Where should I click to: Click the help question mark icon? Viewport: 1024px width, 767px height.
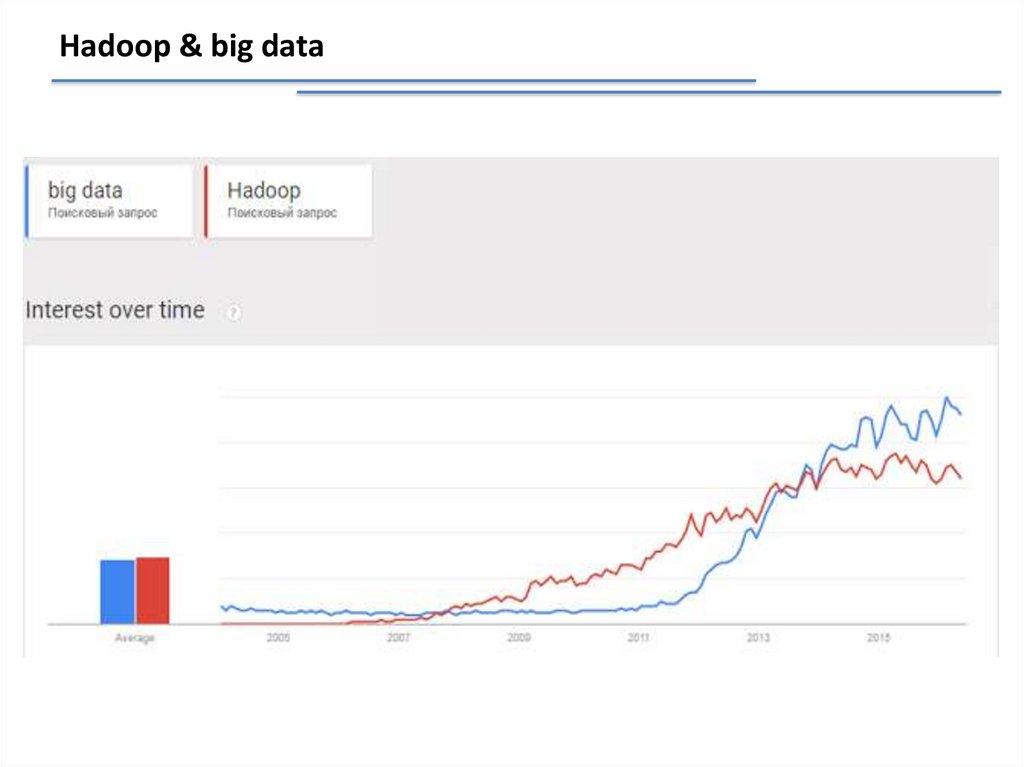pyautogui.click(x=233, y=312)
